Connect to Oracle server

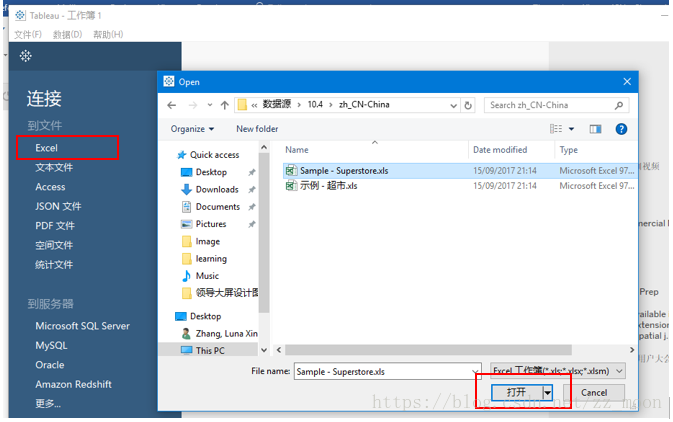(50, 365)
